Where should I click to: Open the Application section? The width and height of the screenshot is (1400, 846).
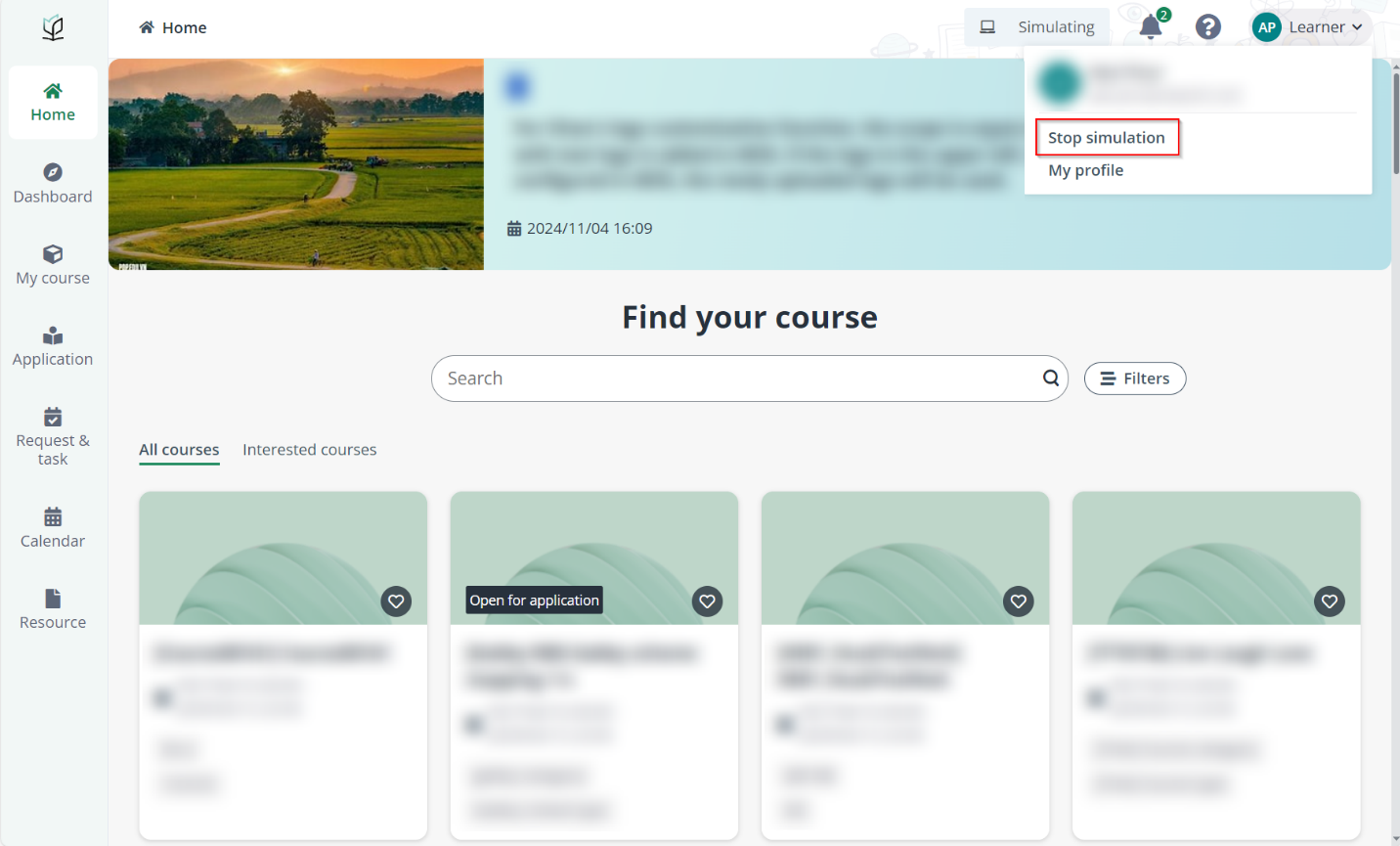pos(53,347)
